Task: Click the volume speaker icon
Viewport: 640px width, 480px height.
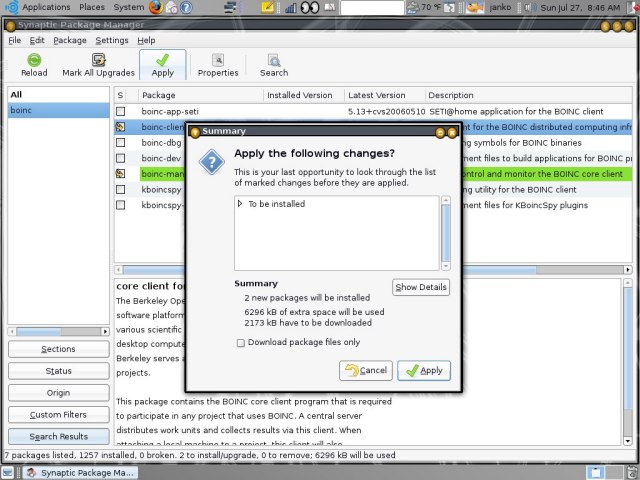Action: pyautogui.click(x=529, y=7)
